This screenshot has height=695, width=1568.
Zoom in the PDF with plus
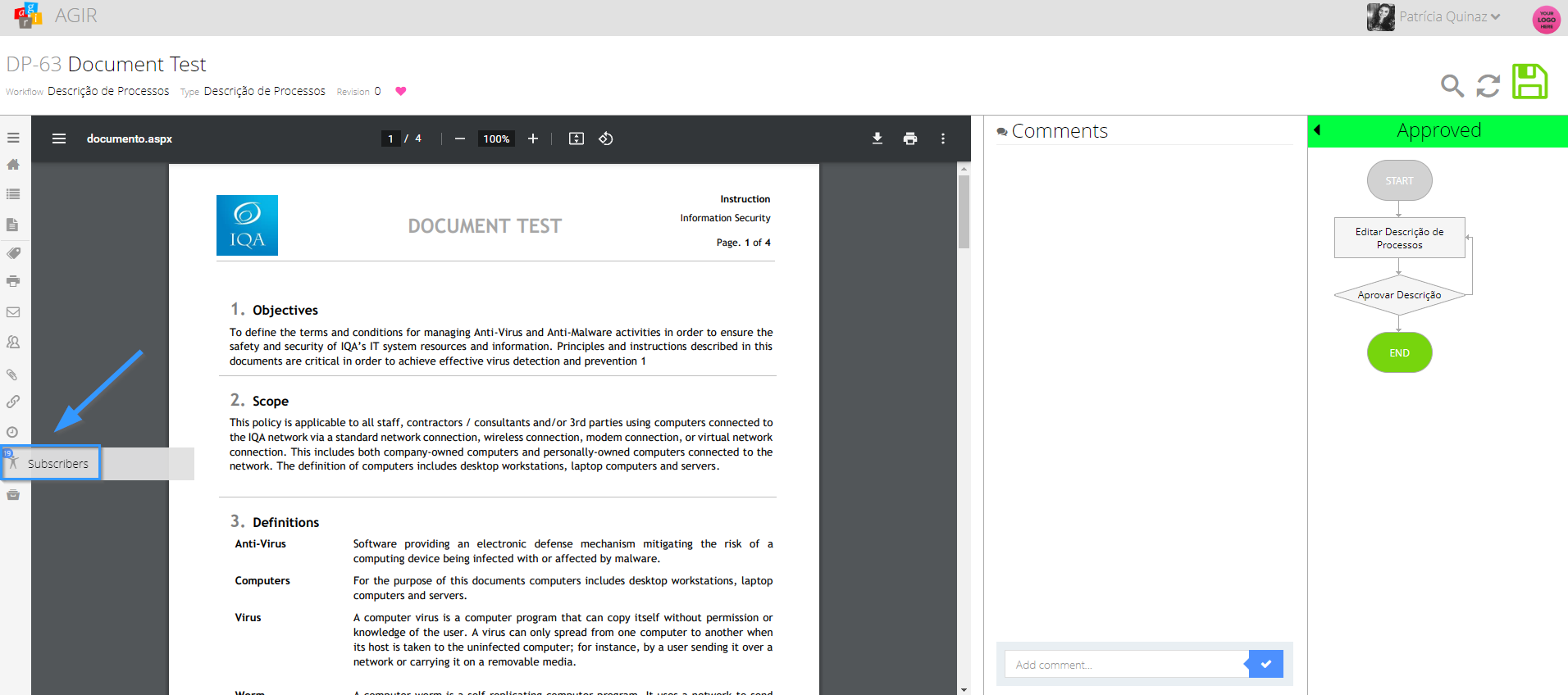coord(533,139)
